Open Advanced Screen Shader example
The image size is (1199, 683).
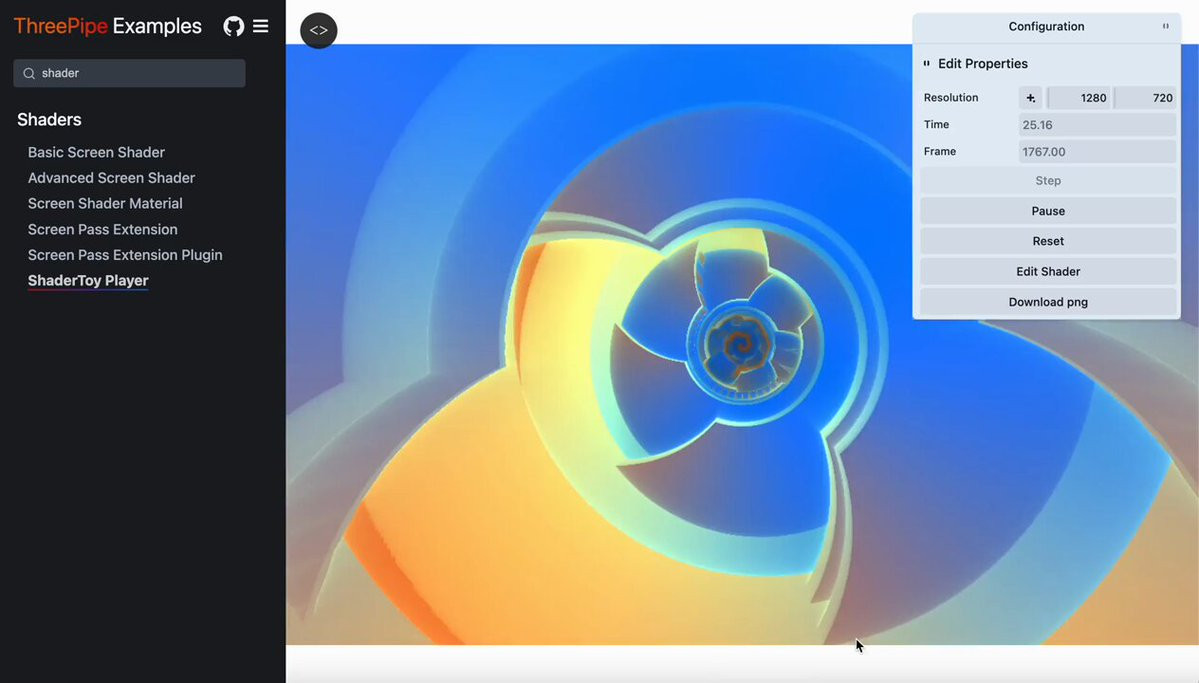(x=112, y=178)
